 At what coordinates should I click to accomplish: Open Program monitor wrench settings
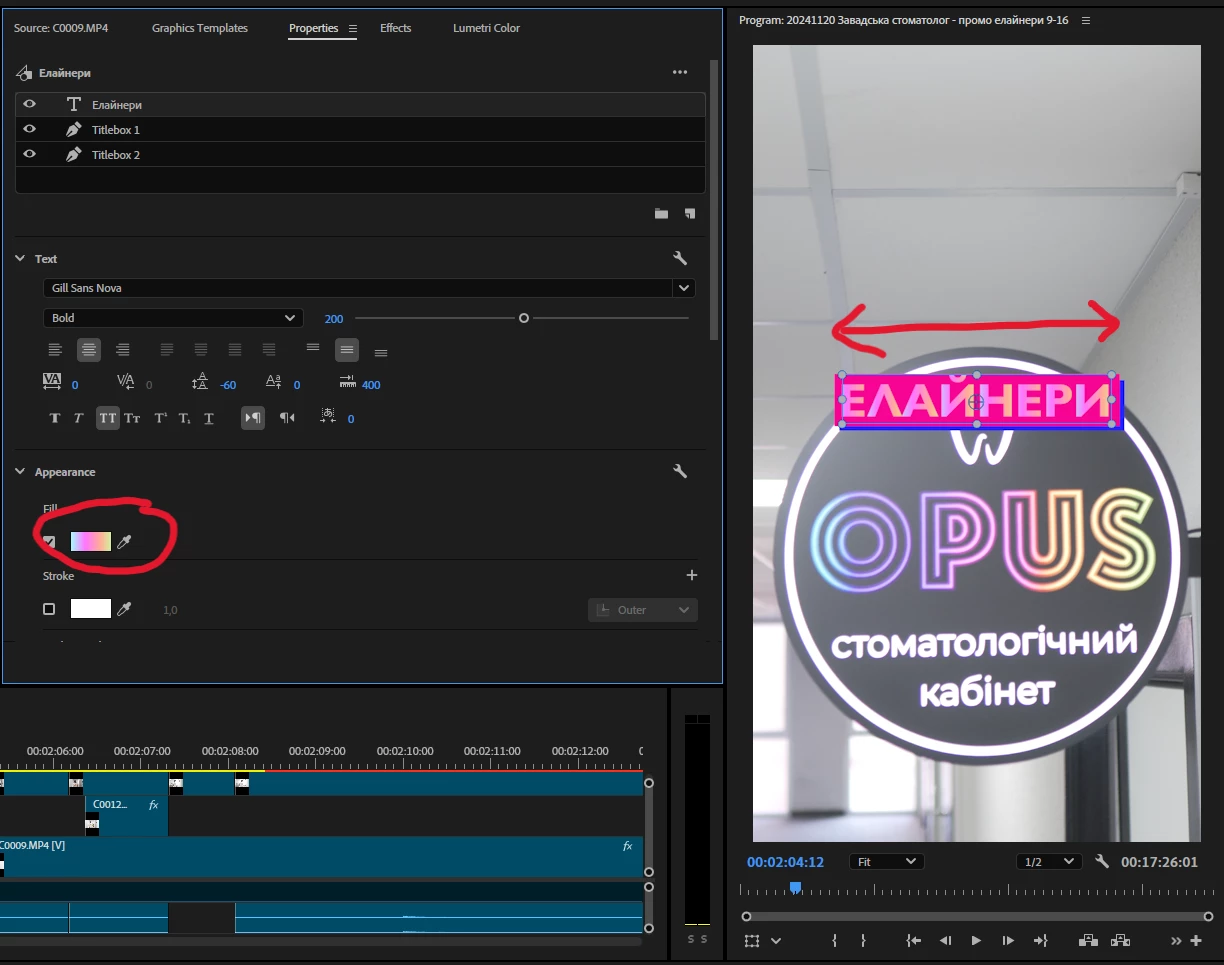pyautogui.click(x=1102, y=861)
